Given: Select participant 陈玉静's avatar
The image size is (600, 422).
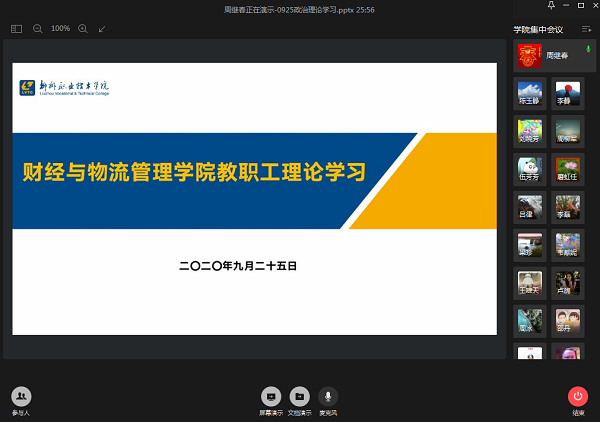Looking at the screenshot, I should [530, 93].
